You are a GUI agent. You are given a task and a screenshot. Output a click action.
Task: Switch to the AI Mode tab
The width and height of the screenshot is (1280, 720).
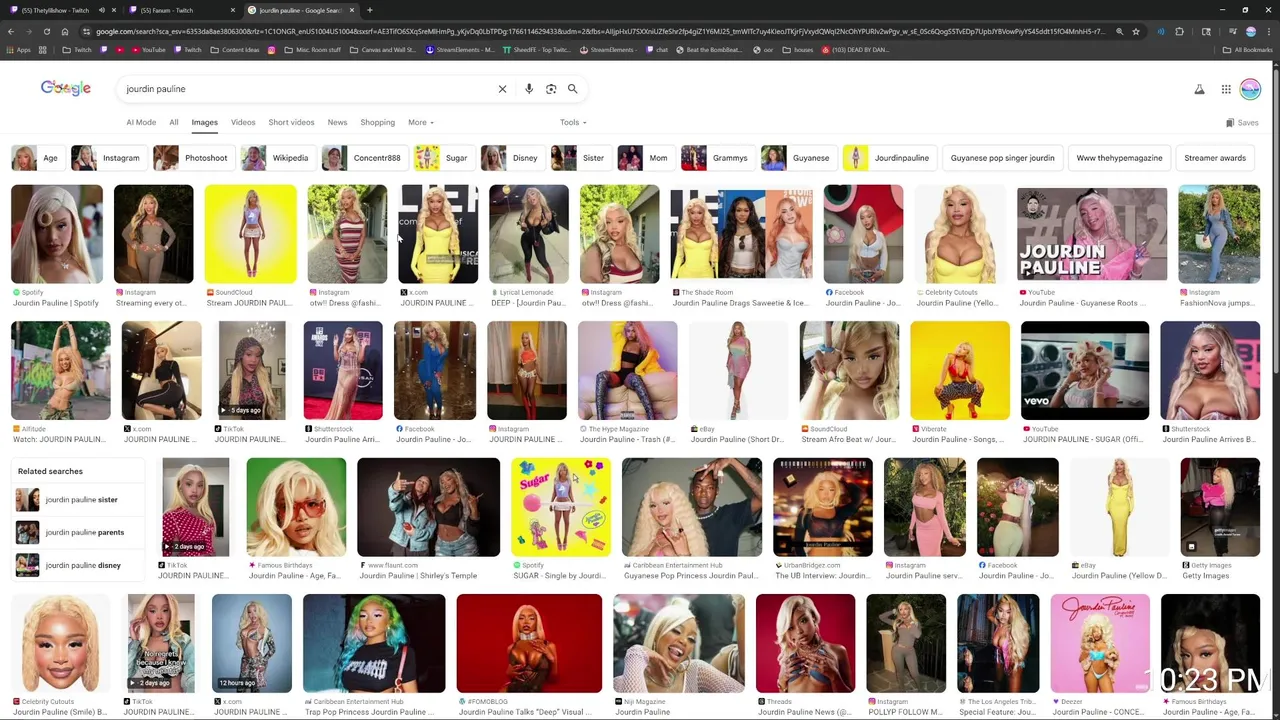pyautogui.click(x=141, y=122)
